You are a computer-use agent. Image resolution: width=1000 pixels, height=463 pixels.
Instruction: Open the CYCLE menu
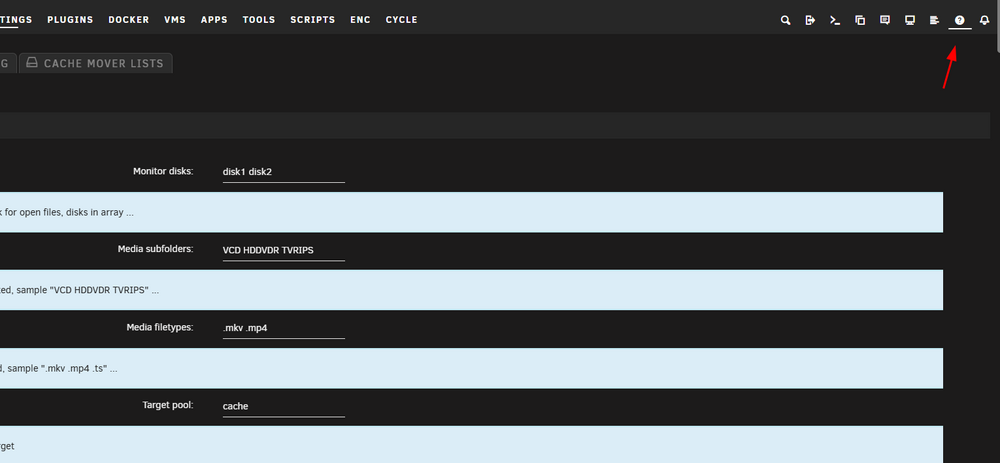tap(402, 20)
